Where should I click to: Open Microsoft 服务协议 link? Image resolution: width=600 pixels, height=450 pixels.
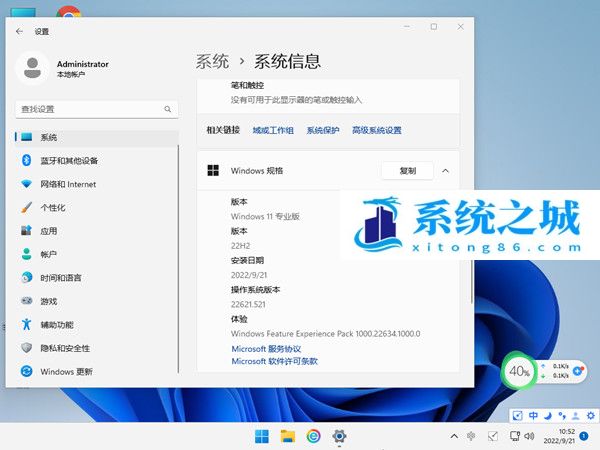coord(266,349)
